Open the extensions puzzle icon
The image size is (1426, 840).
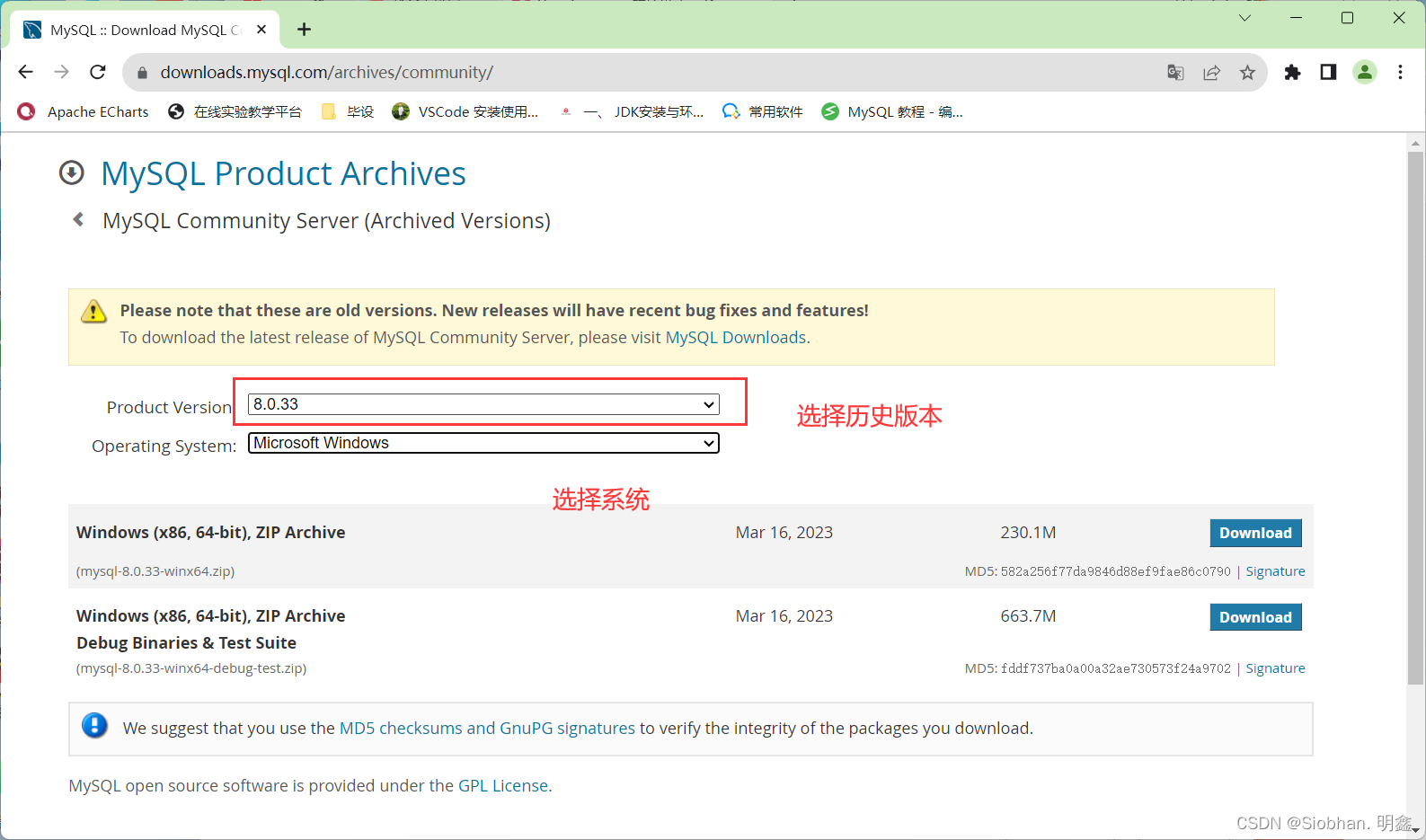pyautogui.click(x=1292, y=73)
